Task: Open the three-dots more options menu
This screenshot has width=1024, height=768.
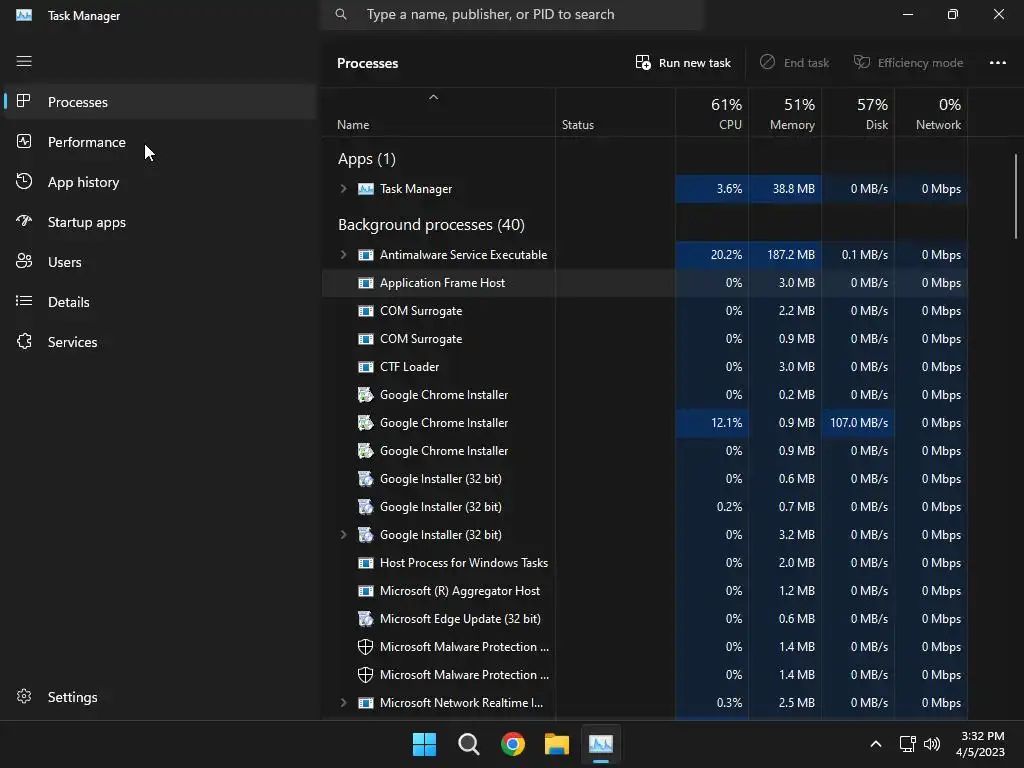Action: tap(997, 63)
